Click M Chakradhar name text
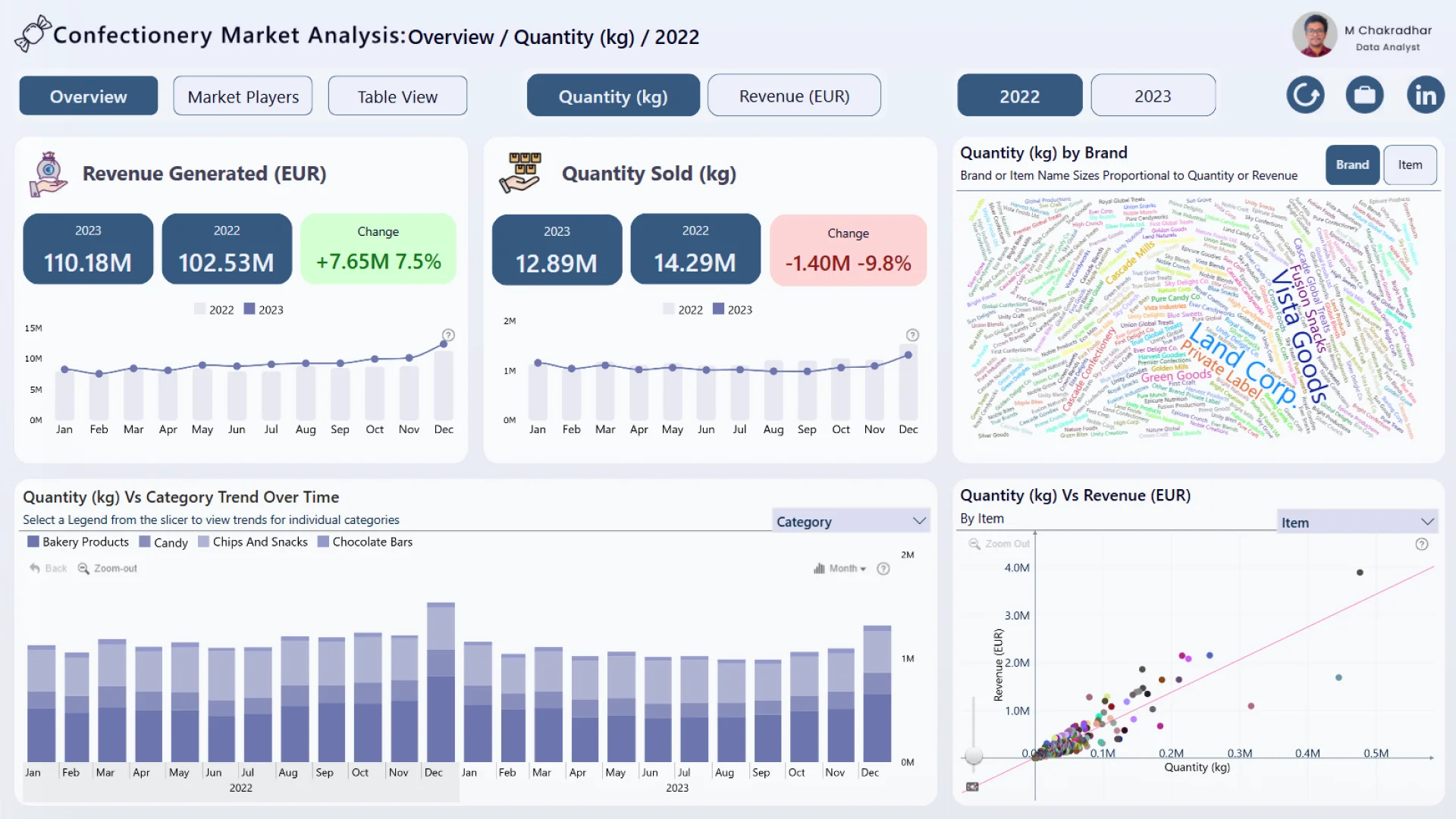The height and width of the screenshot is (819, 1456). (x=1388, y=30)
